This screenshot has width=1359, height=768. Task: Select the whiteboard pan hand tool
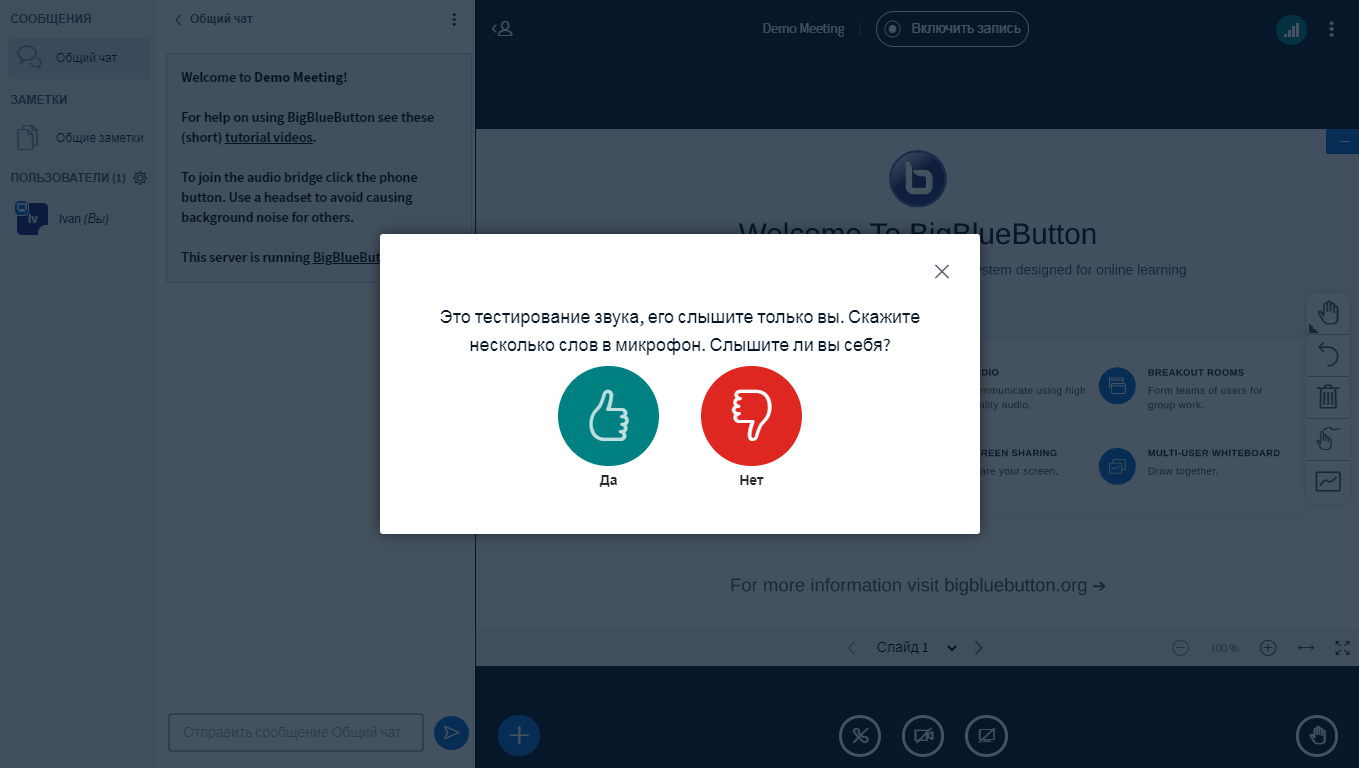click(1328, 313)
